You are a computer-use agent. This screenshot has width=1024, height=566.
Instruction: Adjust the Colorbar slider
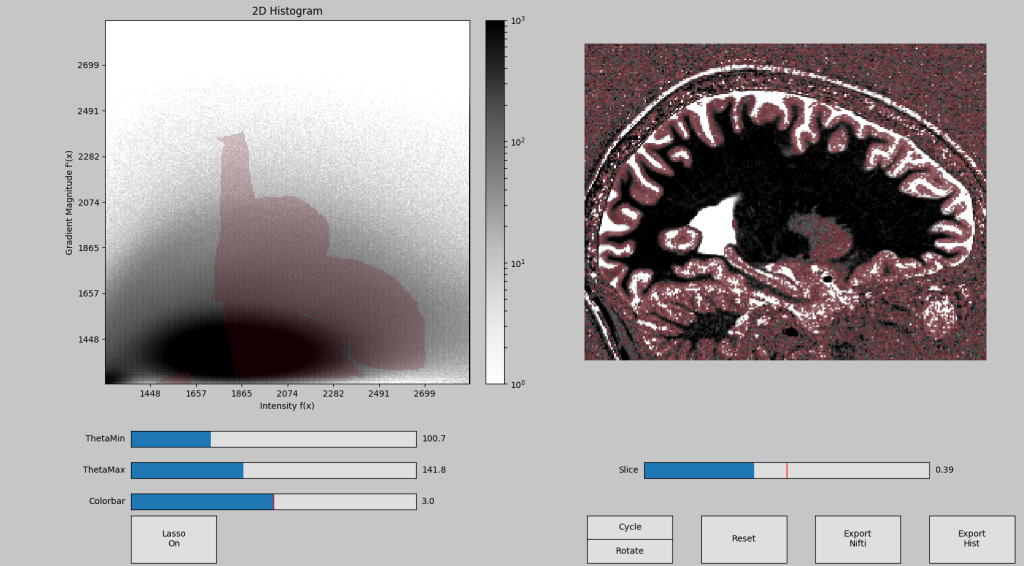(x=274, y=501)
